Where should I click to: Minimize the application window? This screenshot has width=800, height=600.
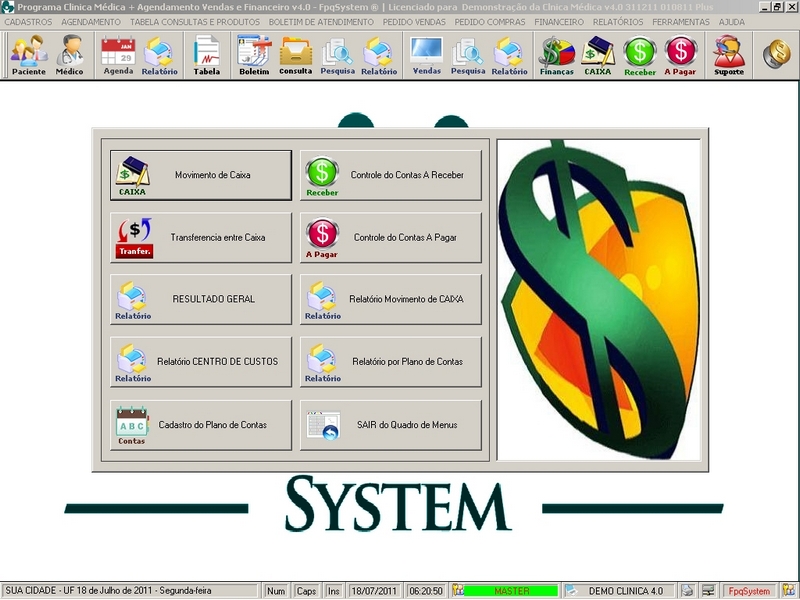click(764, 7)
